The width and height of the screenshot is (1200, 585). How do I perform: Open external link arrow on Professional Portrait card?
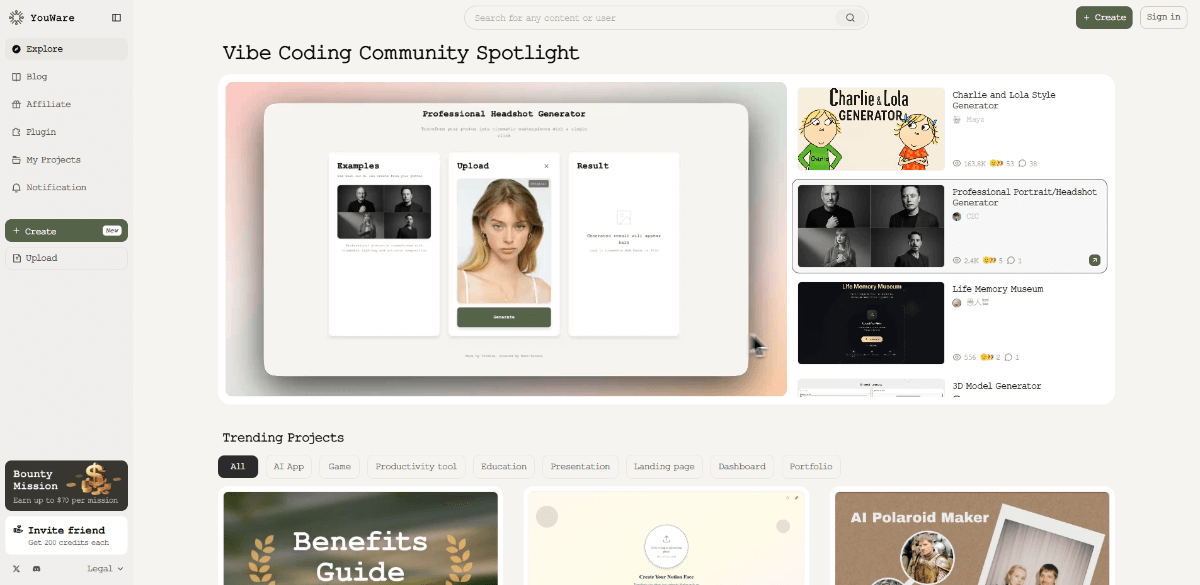1094,260
